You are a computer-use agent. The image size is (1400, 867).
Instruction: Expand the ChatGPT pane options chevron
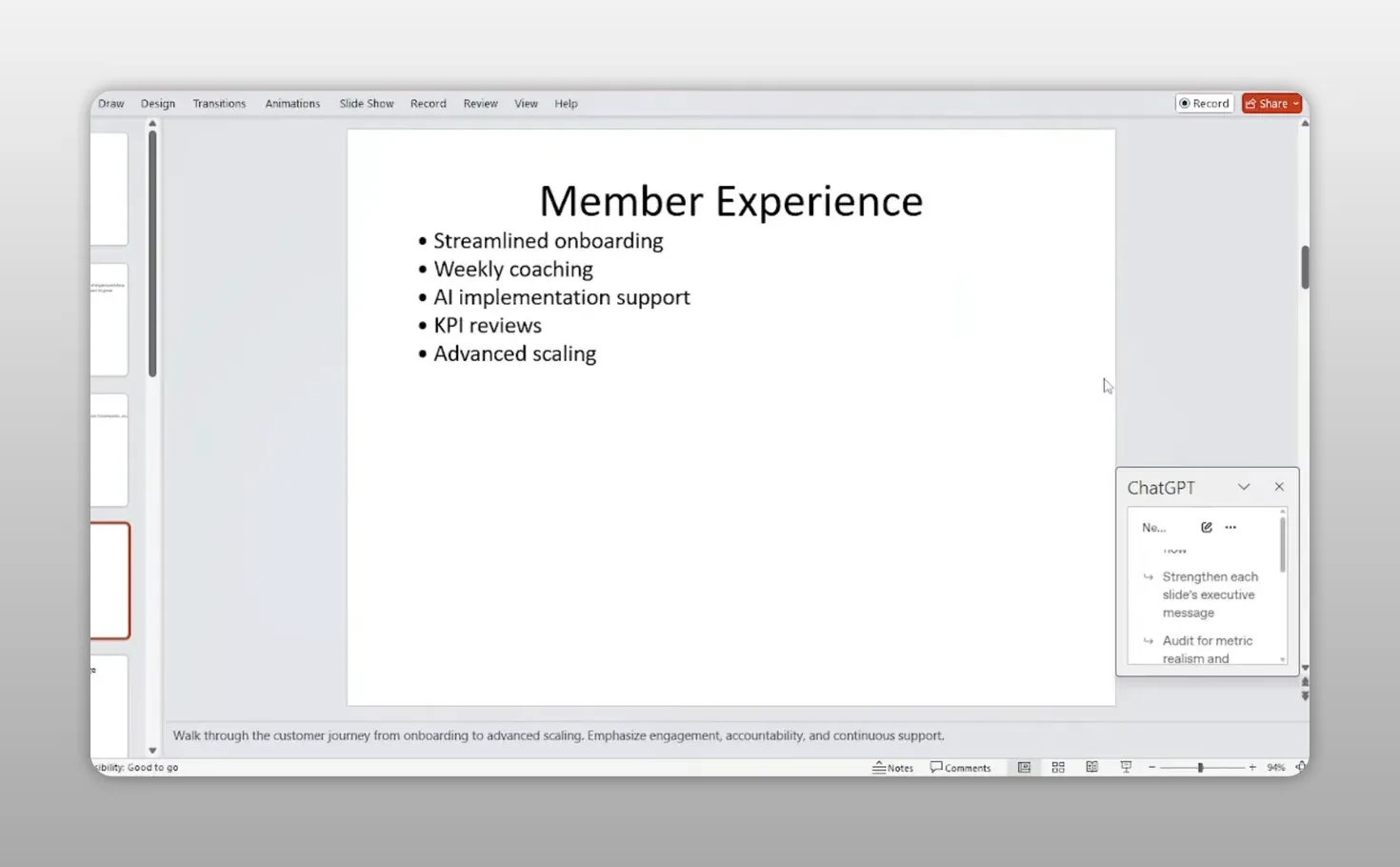1244,487
